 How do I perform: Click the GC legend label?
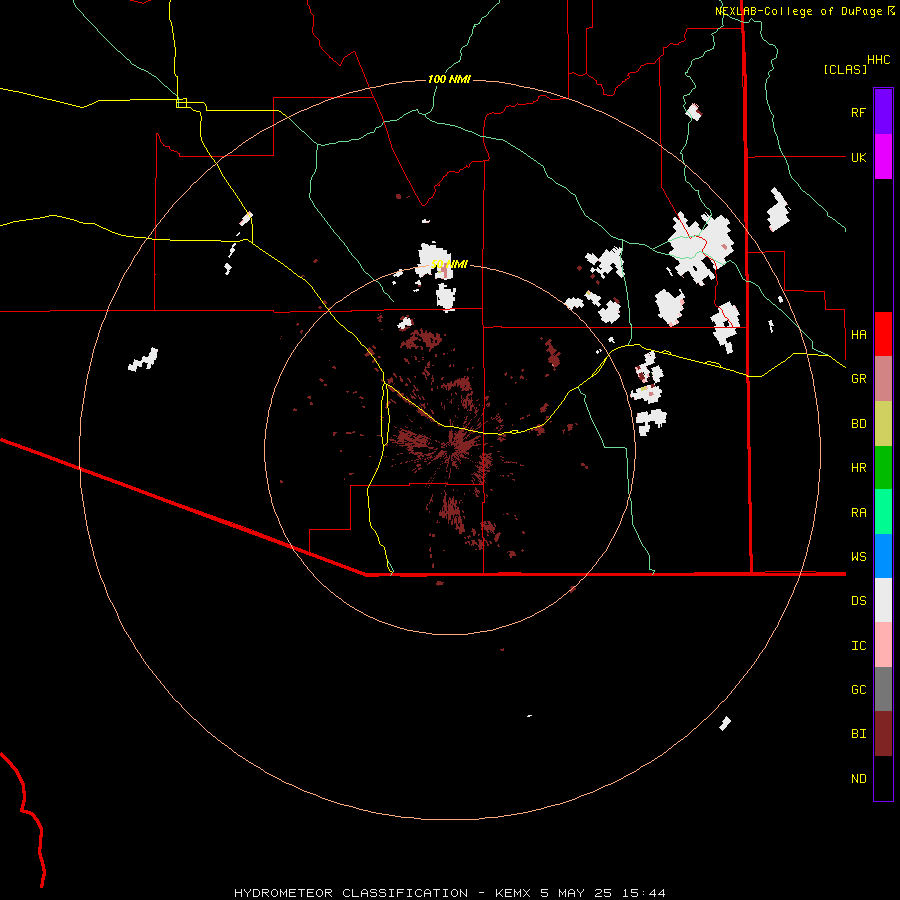pos(858,690)
